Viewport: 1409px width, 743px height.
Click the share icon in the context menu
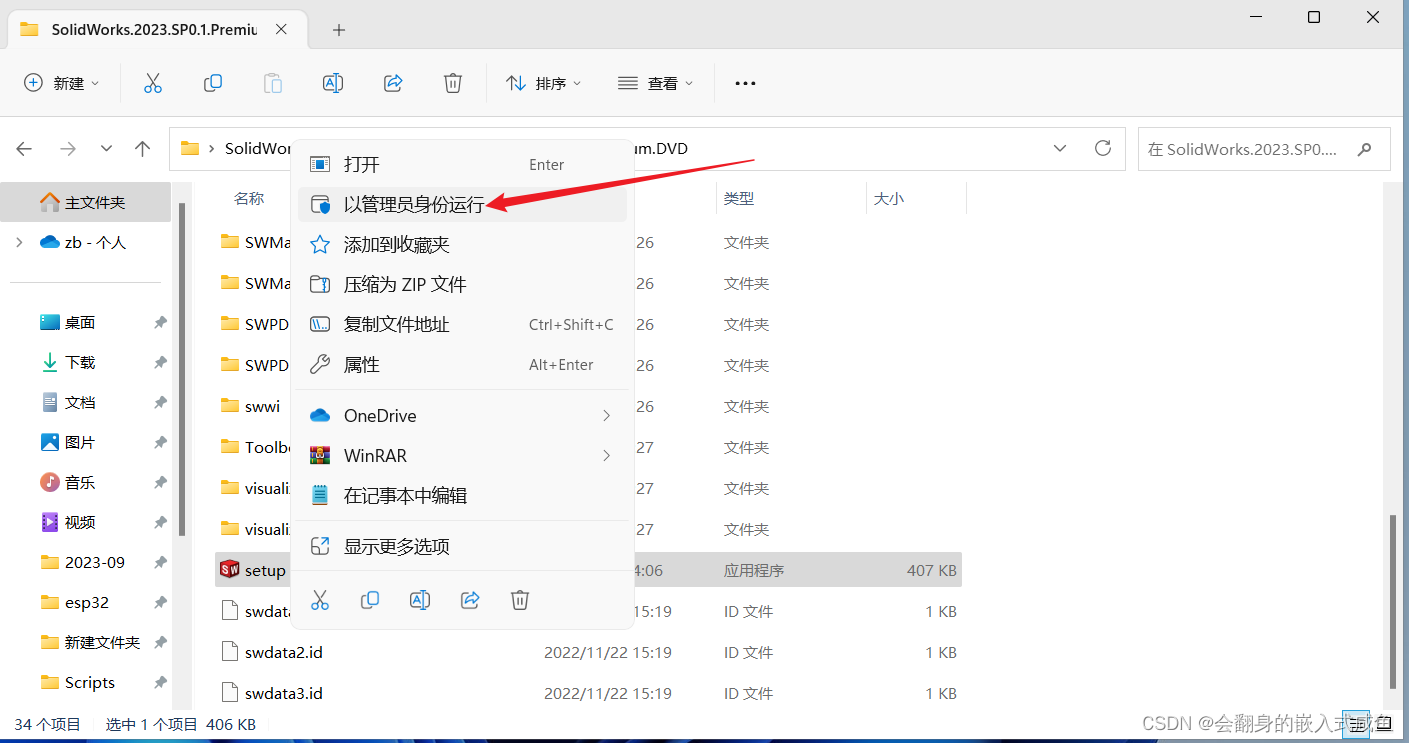coord(470,600)
